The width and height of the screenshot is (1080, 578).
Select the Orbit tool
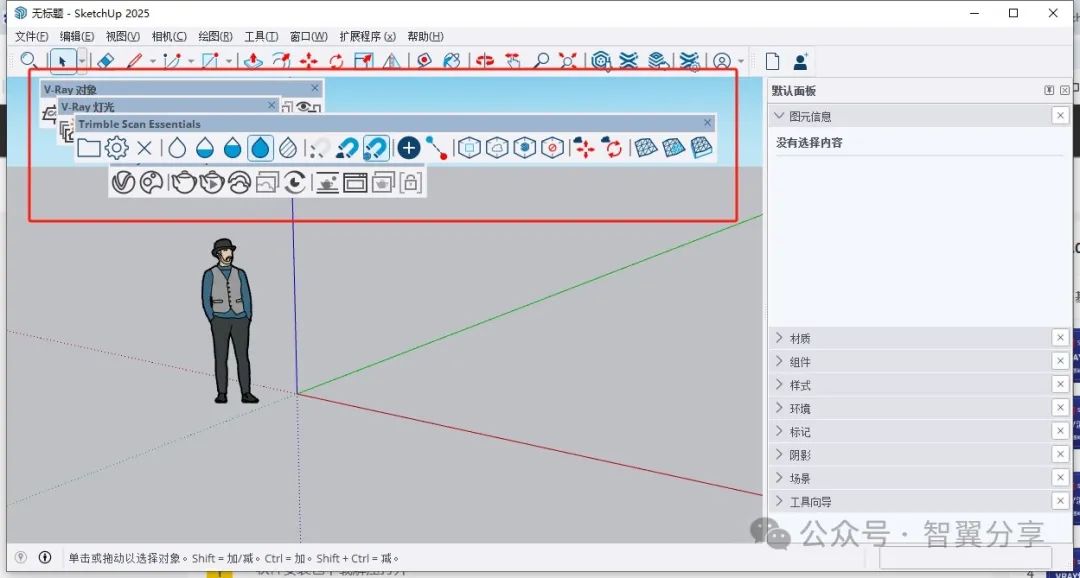tap(486, 61)
